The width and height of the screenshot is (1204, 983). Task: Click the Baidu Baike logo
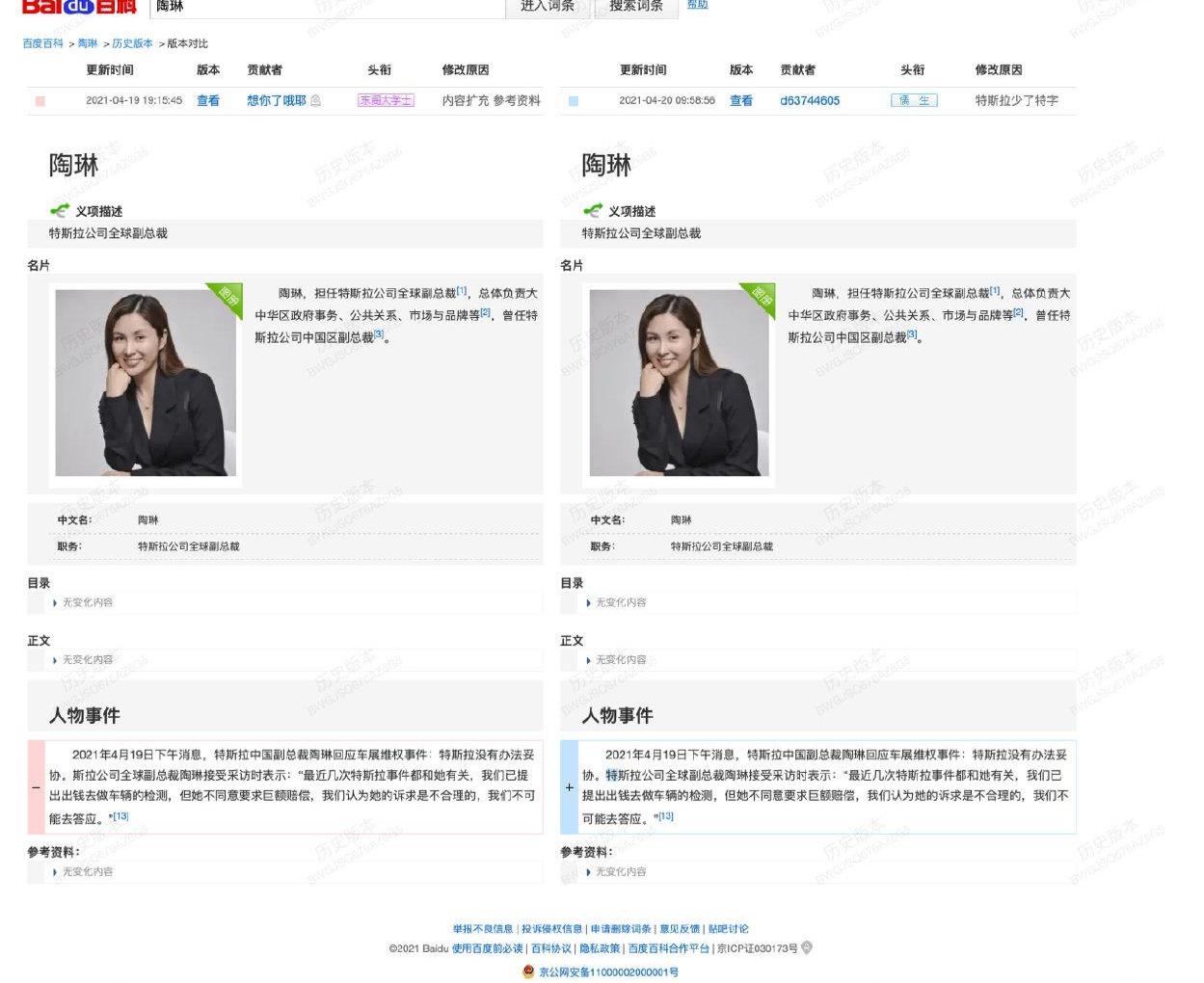click(x=79, y=6)
